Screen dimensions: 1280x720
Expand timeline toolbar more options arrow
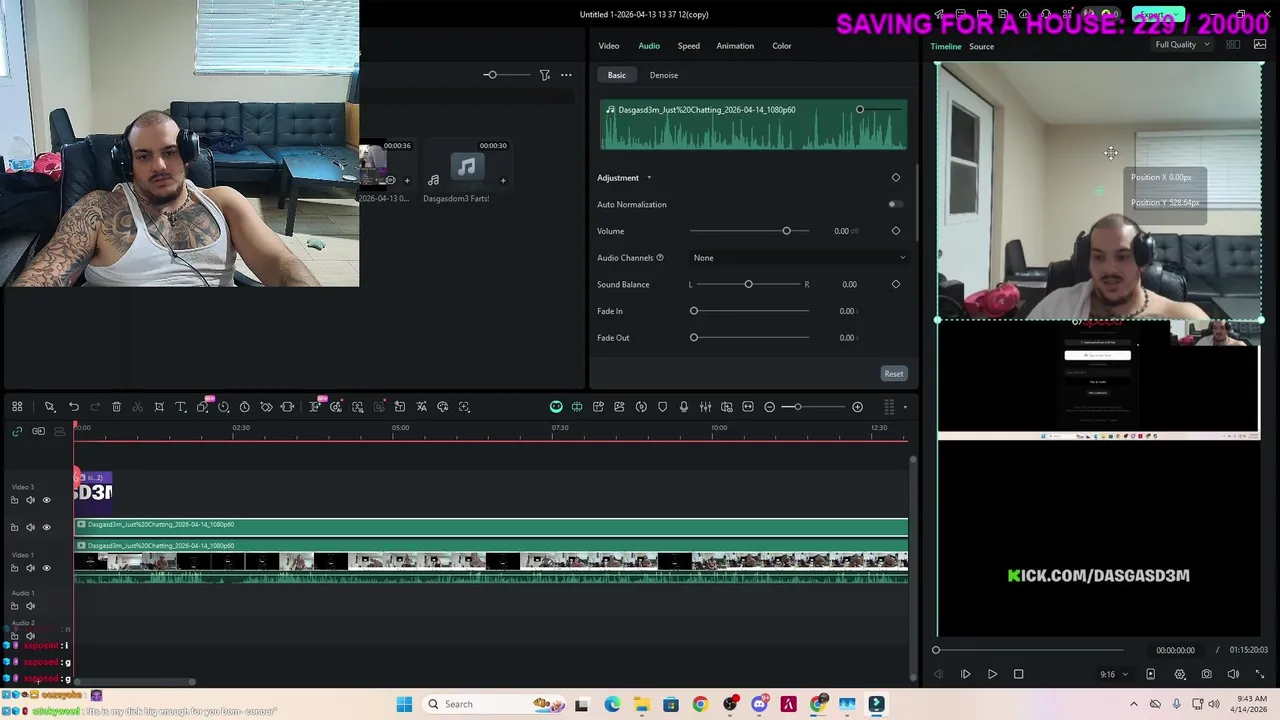[x=905, y=407]
